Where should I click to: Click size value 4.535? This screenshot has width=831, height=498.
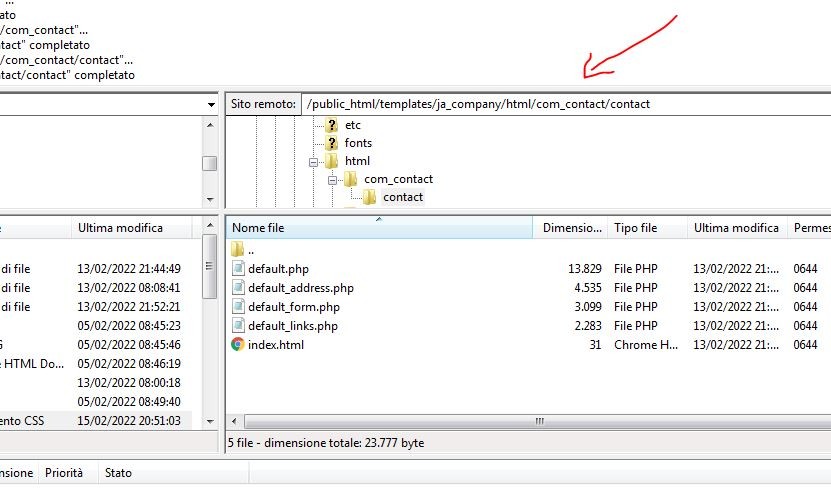point(588,288)
